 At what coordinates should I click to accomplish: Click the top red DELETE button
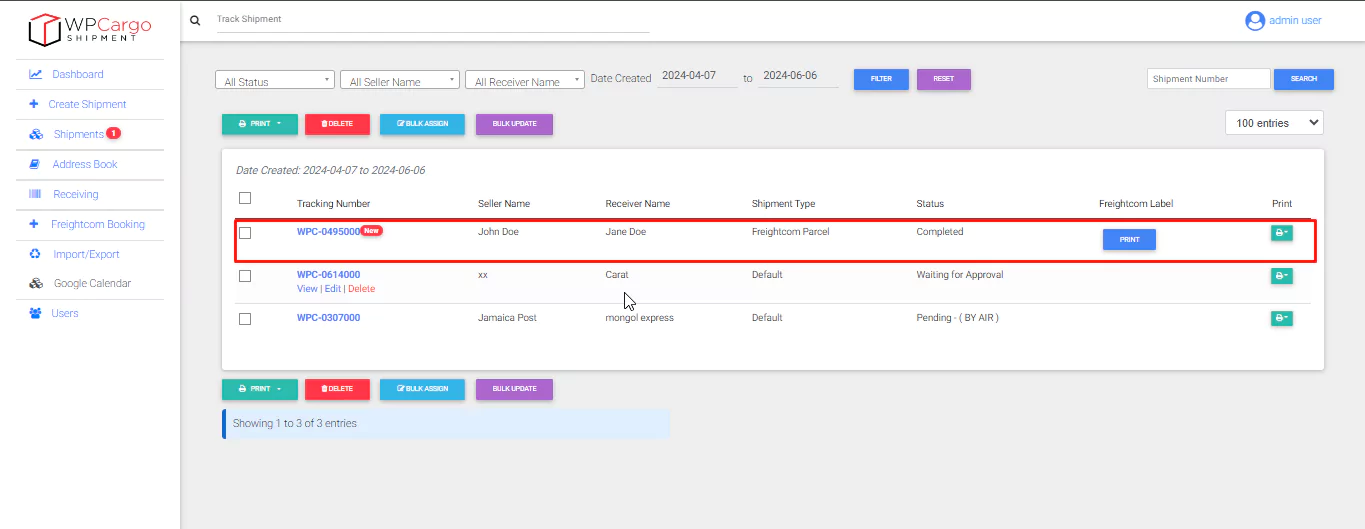pos(337,124)
